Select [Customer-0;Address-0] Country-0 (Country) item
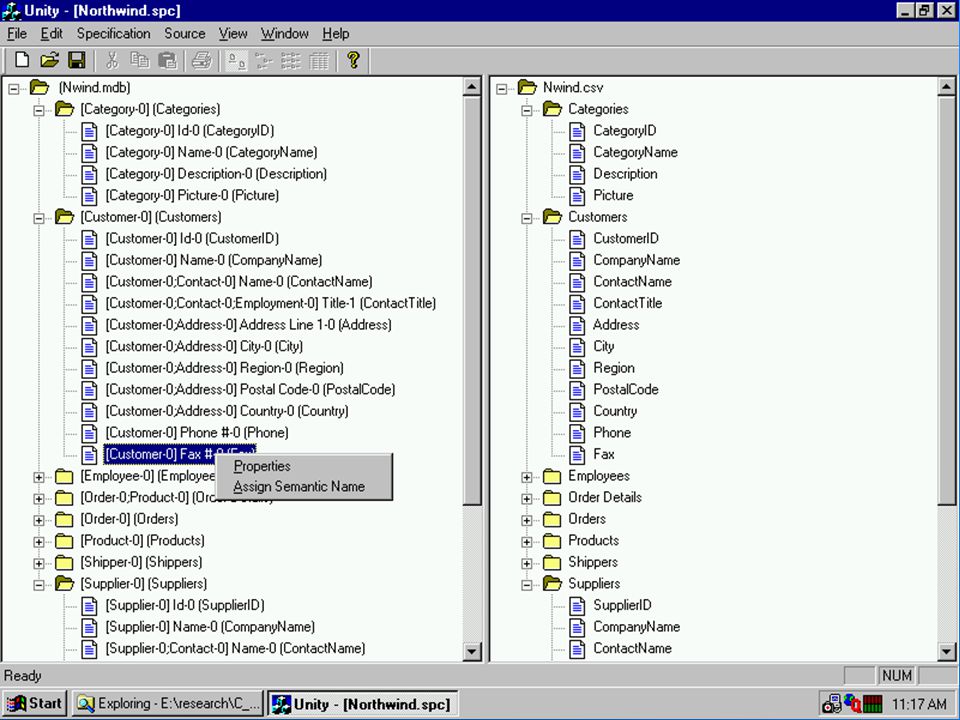960x720 pixels. coord(227,411)
